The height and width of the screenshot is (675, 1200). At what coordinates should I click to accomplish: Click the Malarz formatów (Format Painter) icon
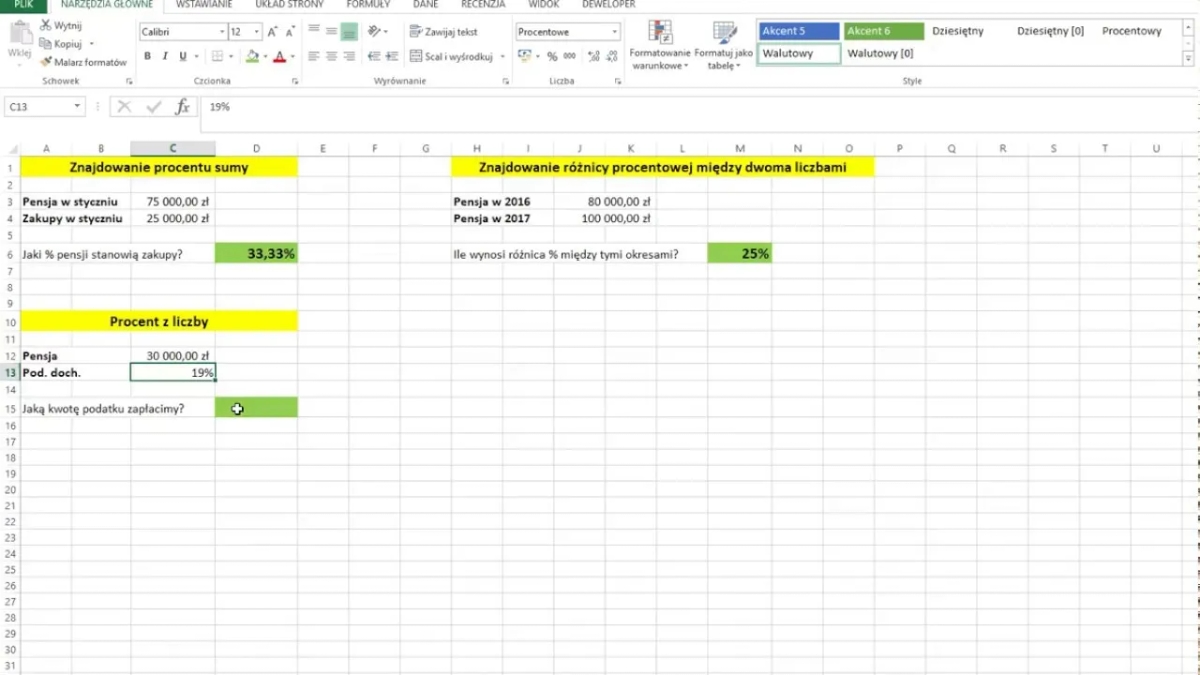[46, 62]
